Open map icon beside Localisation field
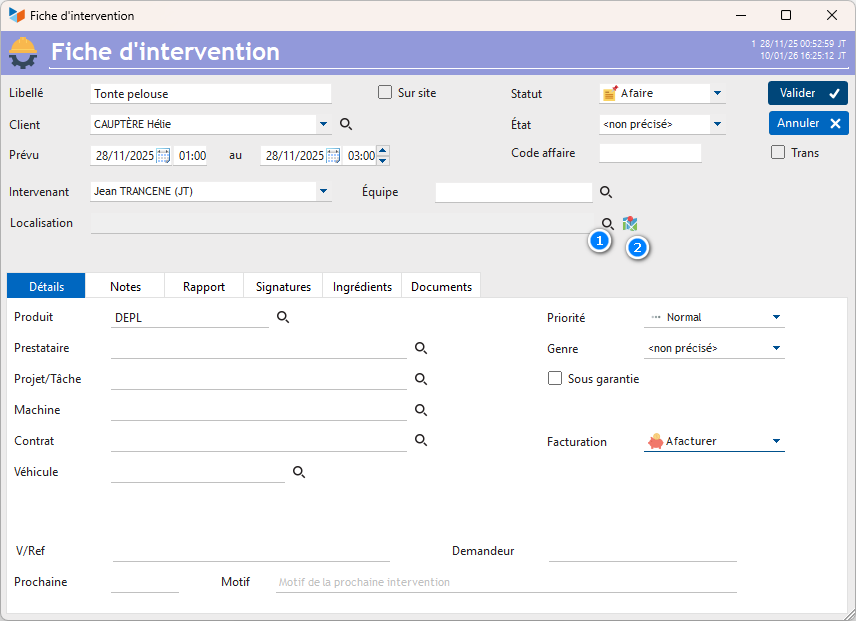The image size is (856, 621). (630, 223)
